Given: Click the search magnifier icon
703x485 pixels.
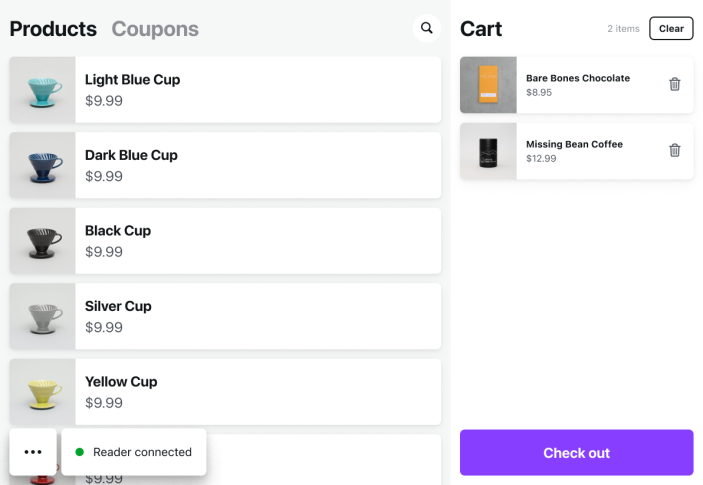Looking at the screenshot, I should 427,28.
